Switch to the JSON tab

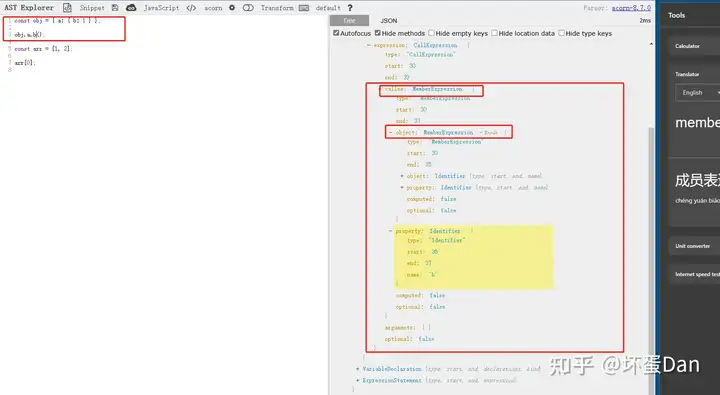(x=388, y=21)
